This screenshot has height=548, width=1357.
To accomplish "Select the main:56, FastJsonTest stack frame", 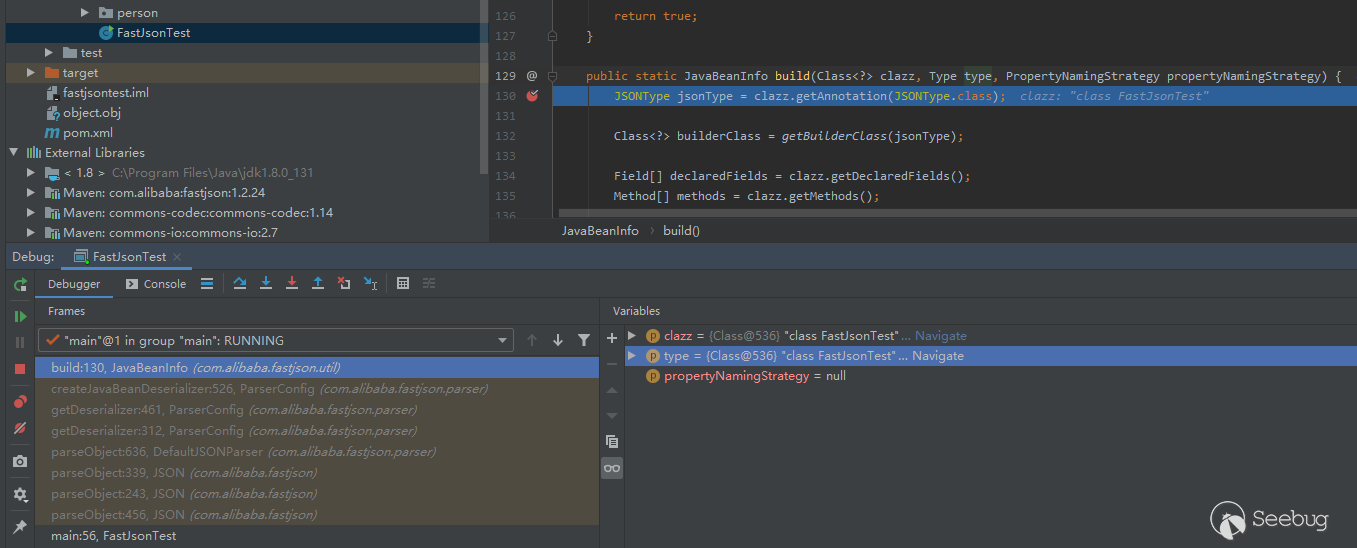I will [x=113, y=536].
